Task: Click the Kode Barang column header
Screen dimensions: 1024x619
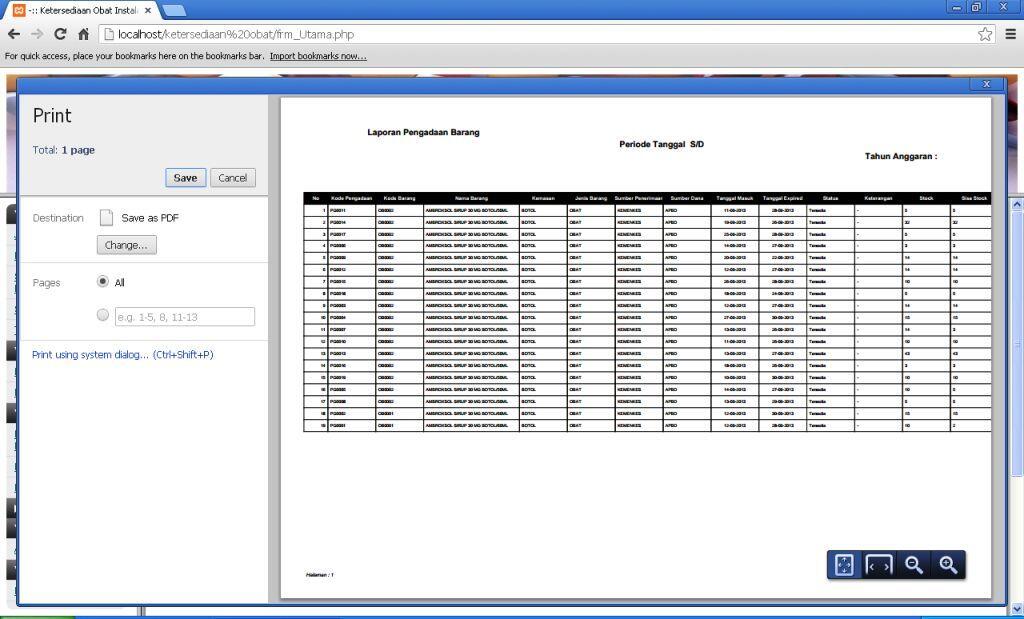Action: [x=400, y=198]
